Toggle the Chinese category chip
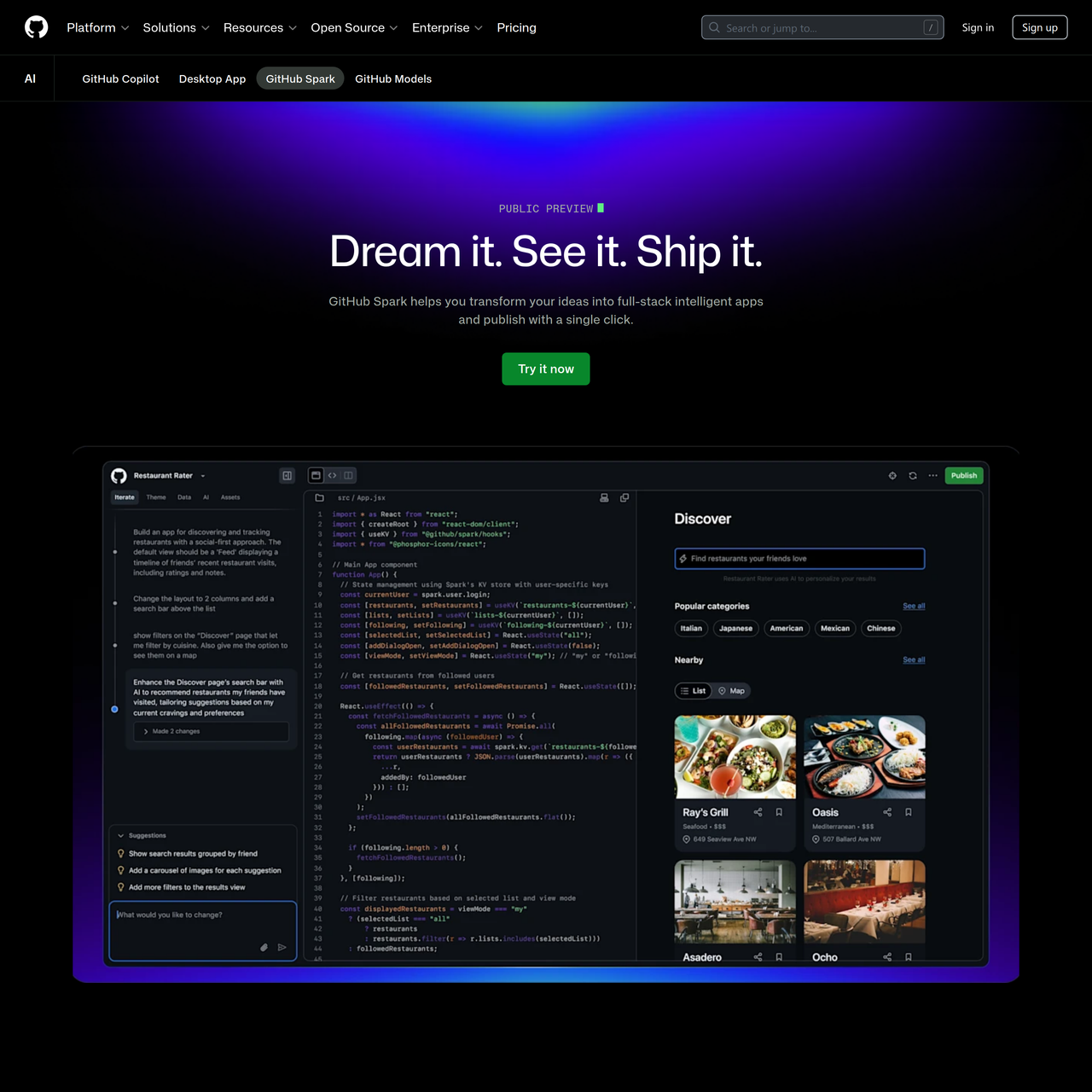 [x=881, y=629]
